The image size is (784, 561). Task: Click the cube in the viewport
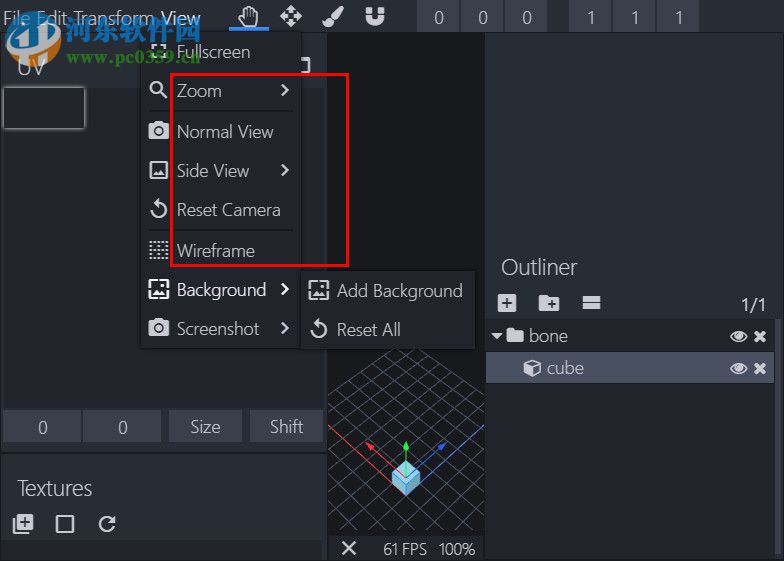click(406, 477)
